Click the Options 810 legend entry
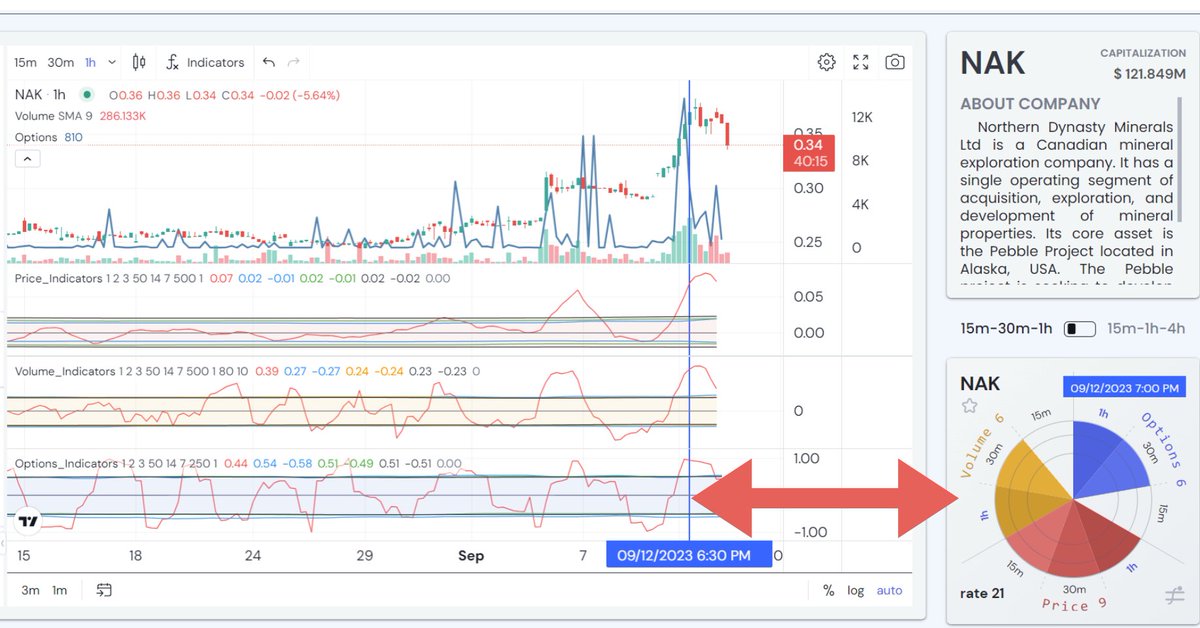Screen dimensions: 1200x628 point(48,137)
